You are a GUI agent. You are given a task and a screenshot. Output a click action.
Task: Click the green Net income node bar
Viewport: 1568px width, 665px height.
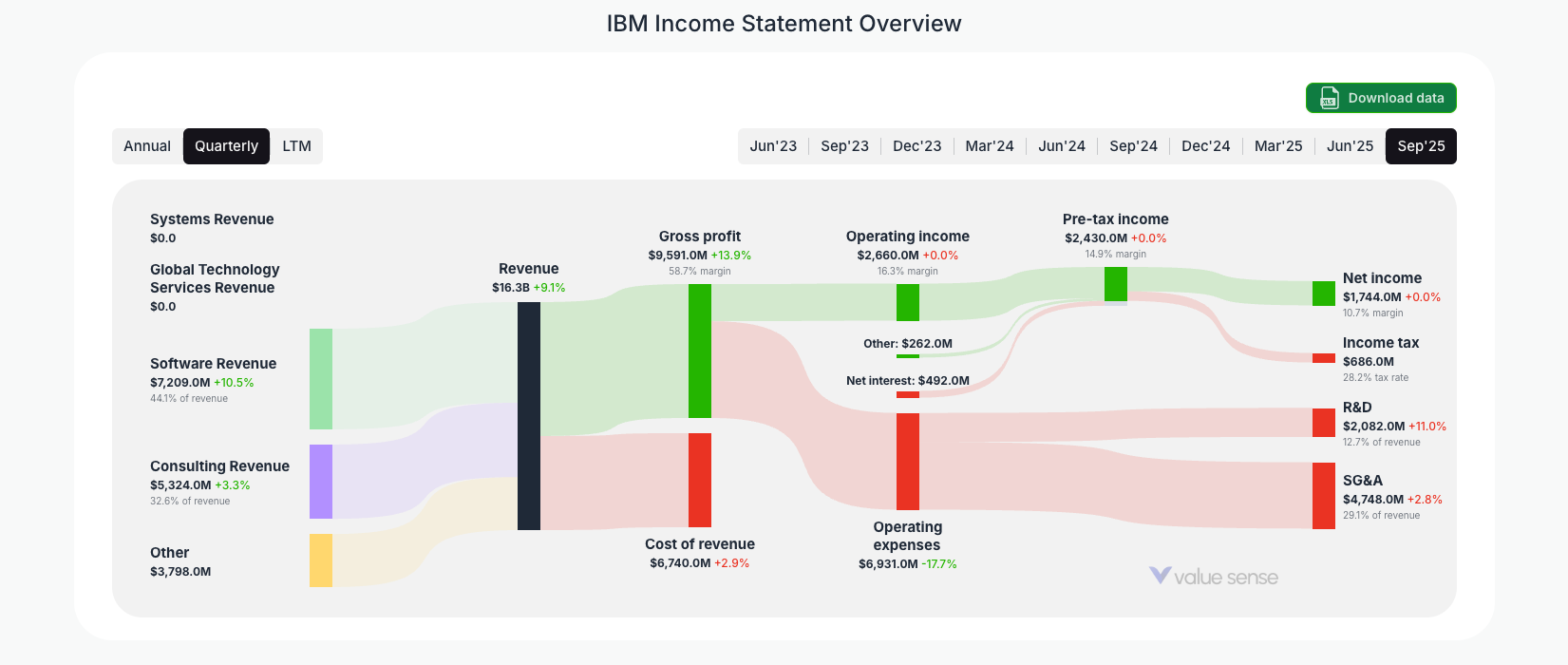click(x=1322, y=294)
